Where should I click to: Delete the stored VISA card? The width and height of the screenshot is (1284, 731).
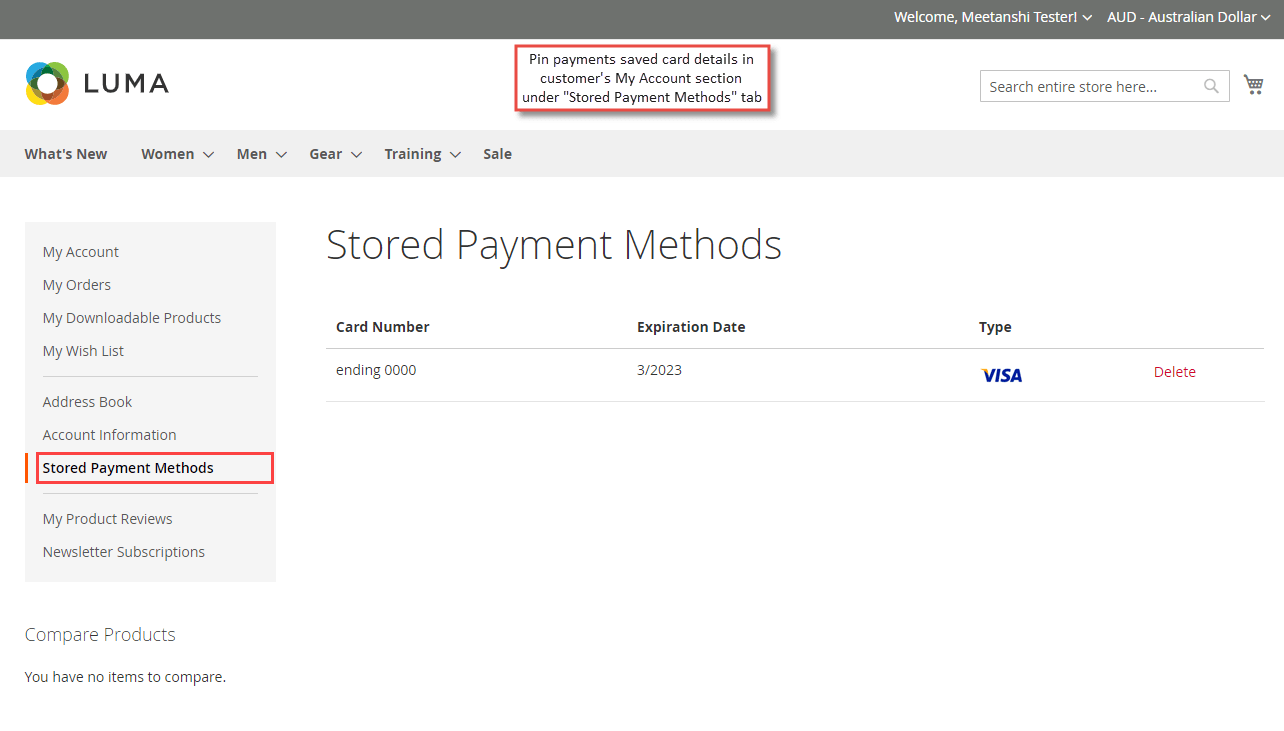click(1174, 371)
